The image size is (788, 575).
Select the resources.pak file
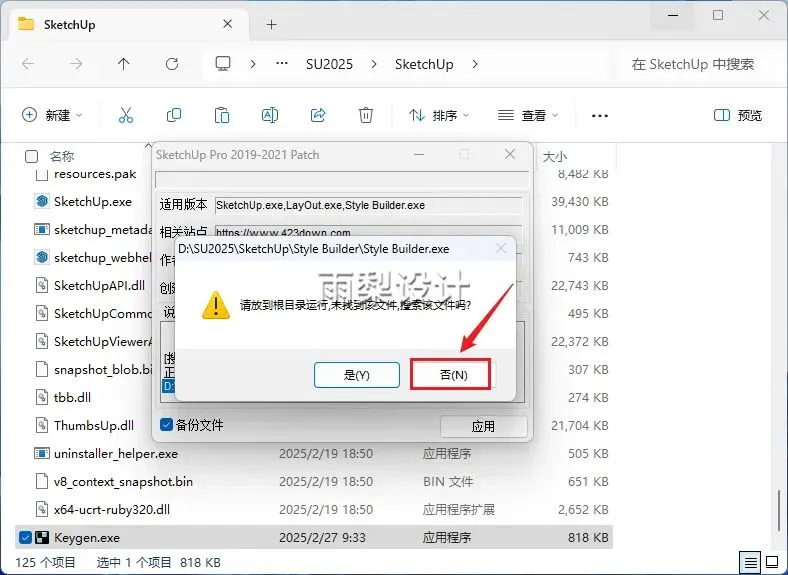95,174
